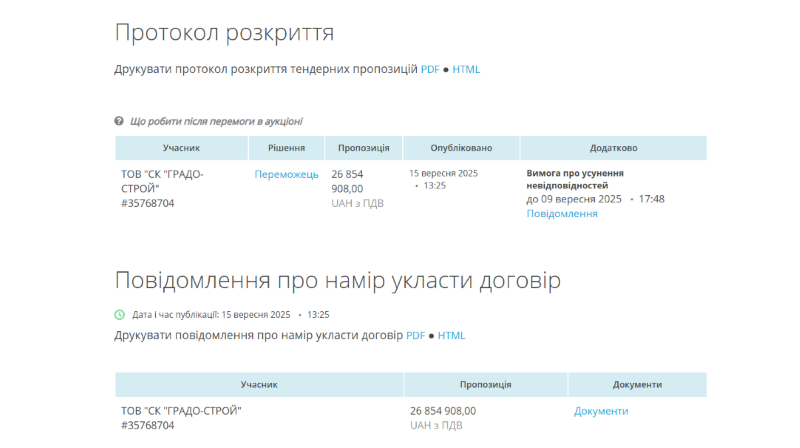Viewport: 800px width, 448px height.
Task: Expand 'Що робити після перемоги в аукціоні'
Action: coord(216,122)
